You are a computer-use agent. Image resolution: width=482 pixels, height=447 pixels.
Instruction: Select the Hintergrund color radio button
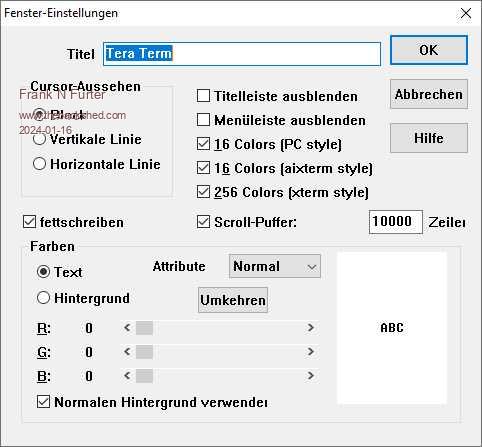(x=43, y=298)
